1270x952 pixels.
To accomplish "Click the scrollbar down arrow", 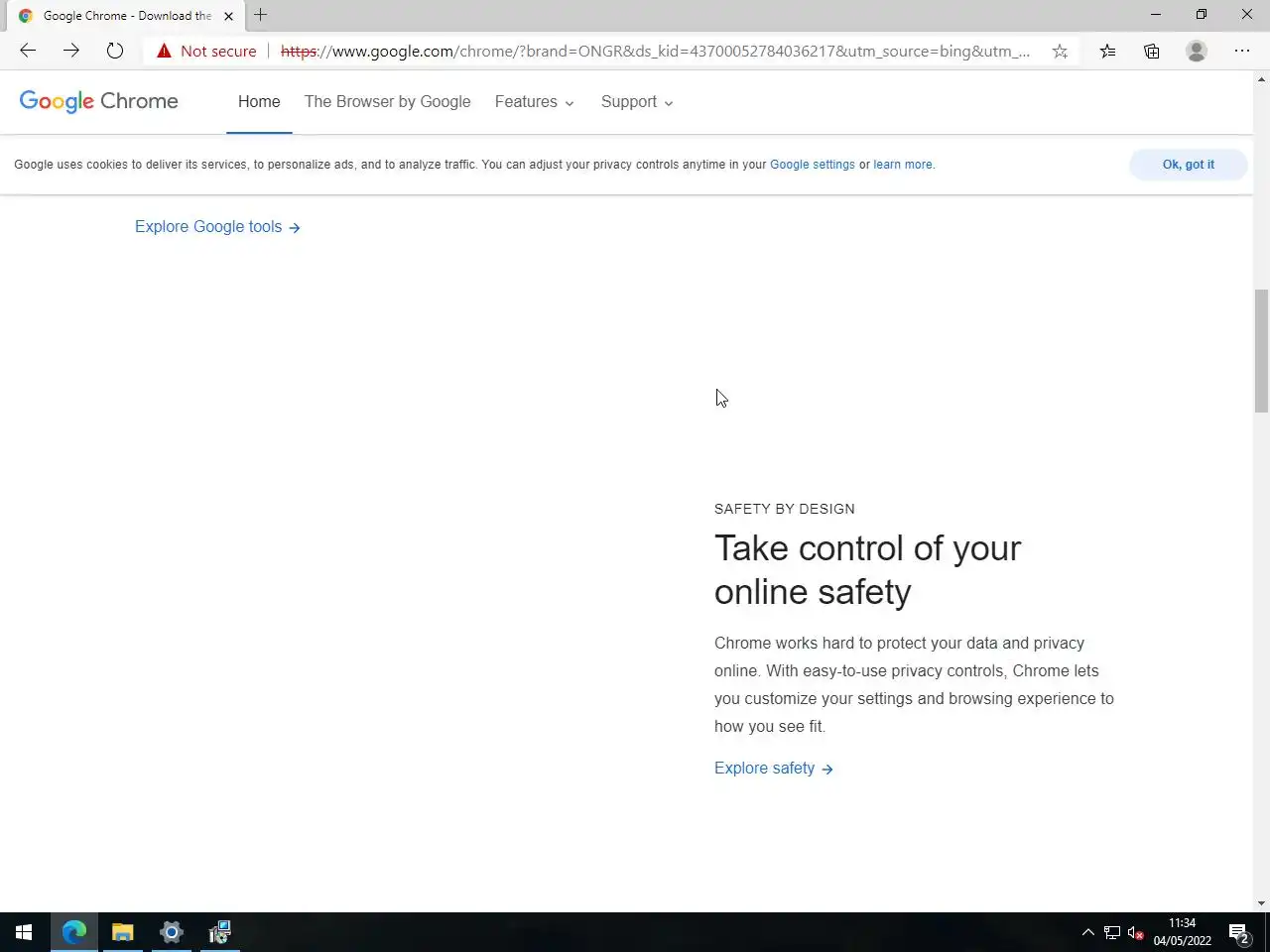I will pos(1261,903).
